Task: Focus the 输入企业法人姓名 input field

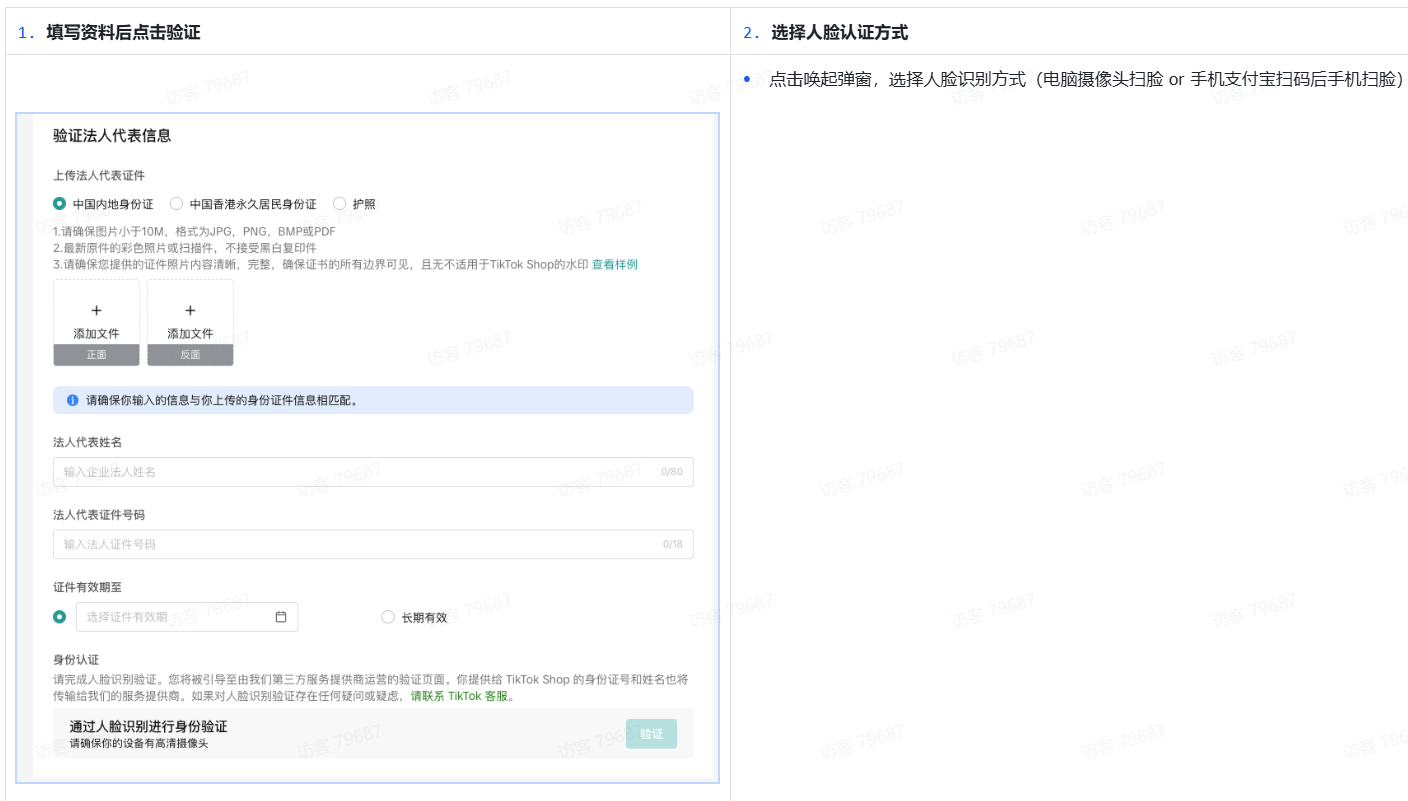Action: pyautogui.click(x=360, y=472)
